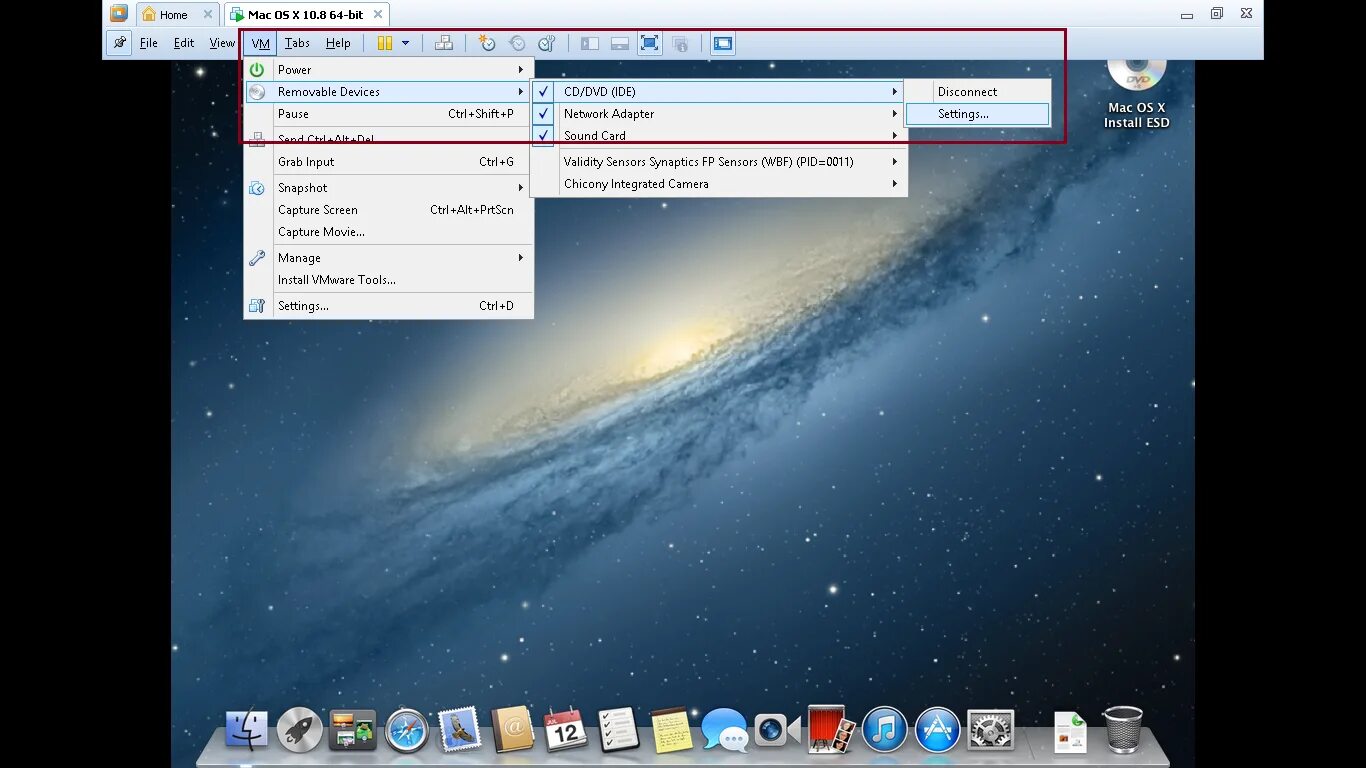Open FaceTime camera icon in dock

(x=777, y=731)
